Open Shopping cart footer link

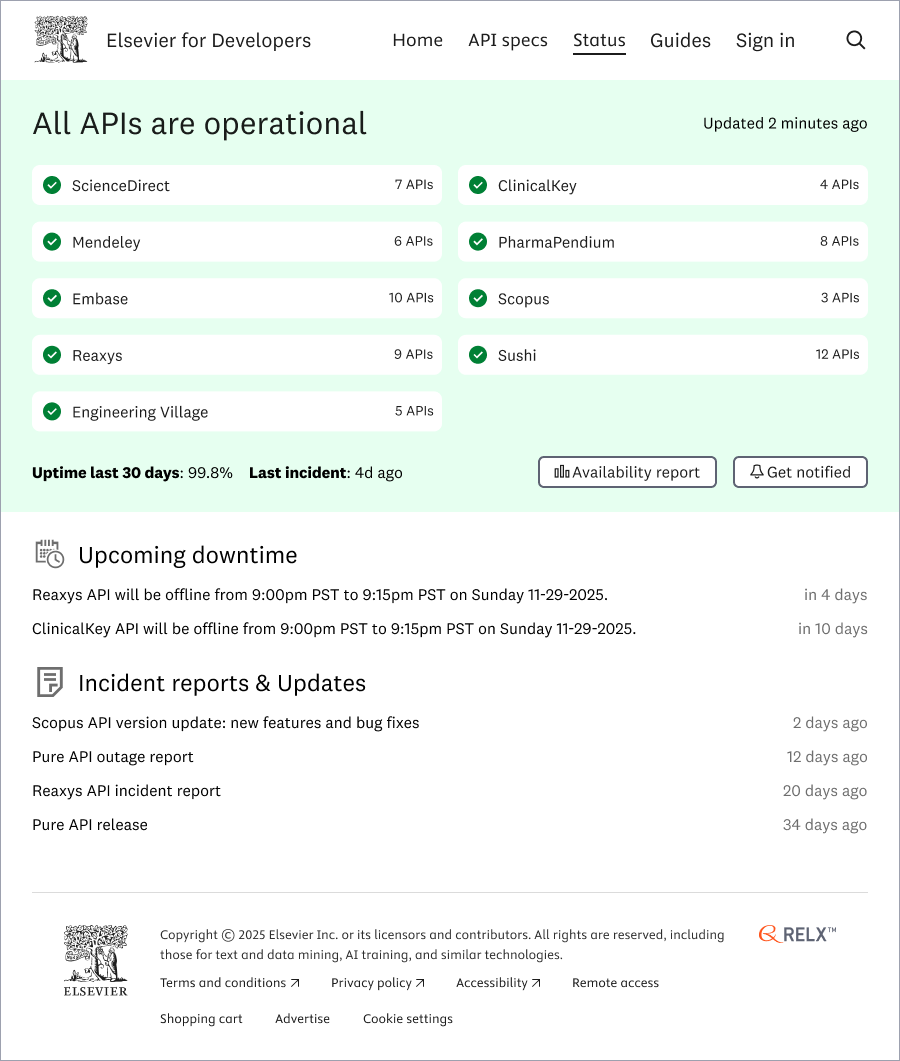201,1018
